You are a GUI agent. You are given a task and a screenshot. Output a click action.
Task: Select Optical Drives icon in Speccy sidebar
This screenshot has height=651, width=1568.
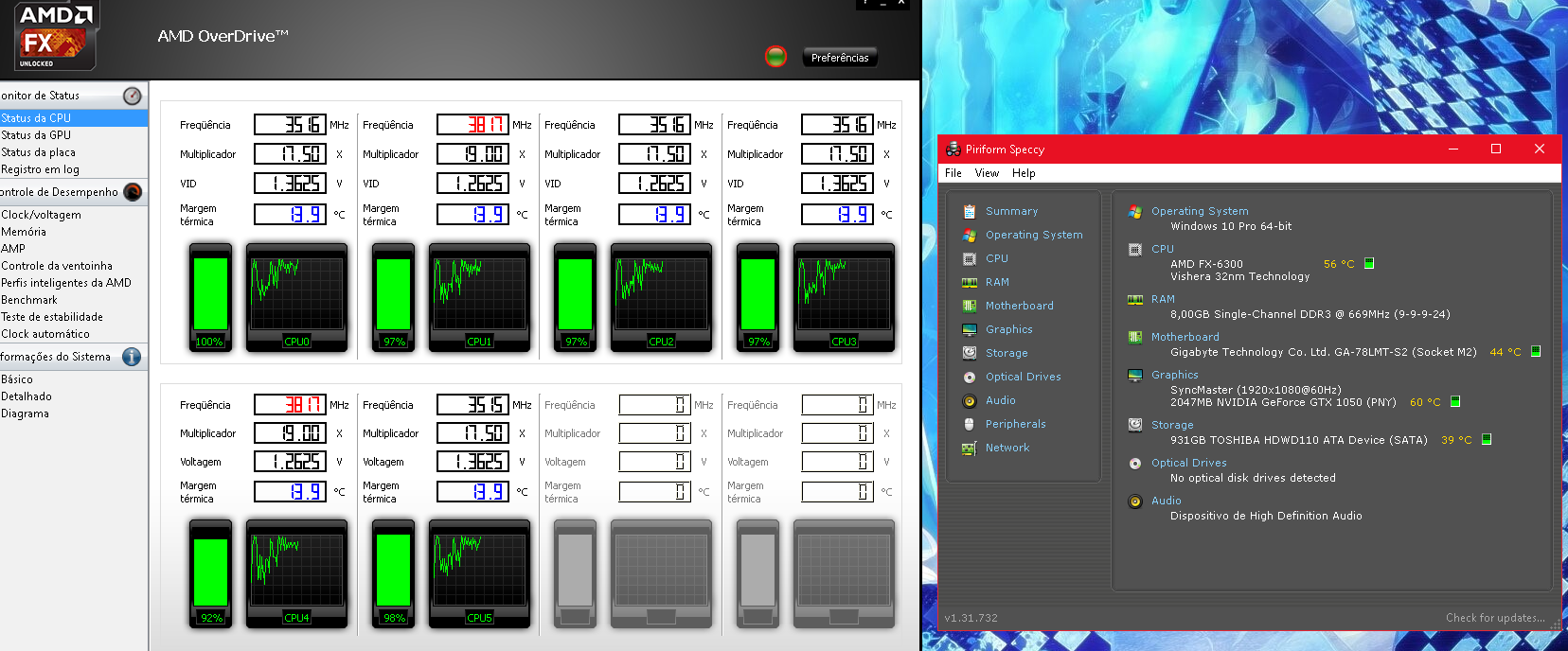point(970,377)
